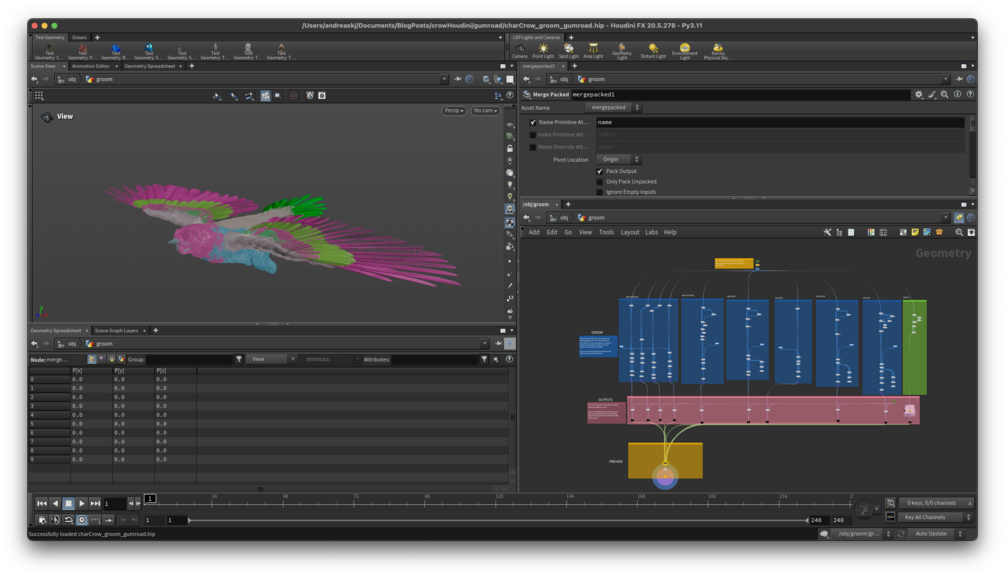
Task: Expand the Asset Name mergepacked dropdown
Action: (613, 107)
